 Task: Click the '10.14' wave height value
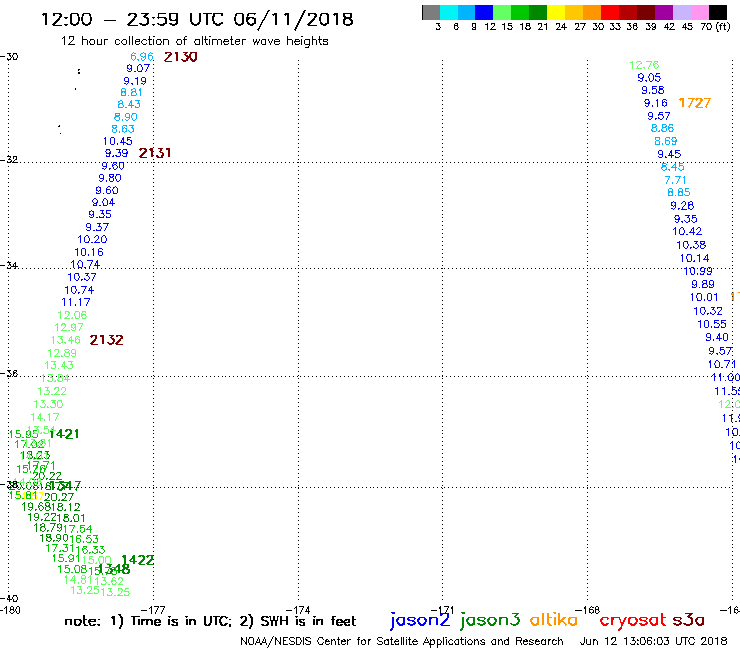tap(694, 258)
